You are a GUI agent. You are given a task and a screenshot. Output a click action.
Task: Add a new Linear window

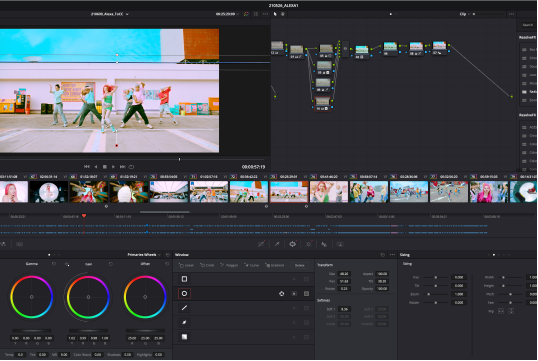pos(187,265)
